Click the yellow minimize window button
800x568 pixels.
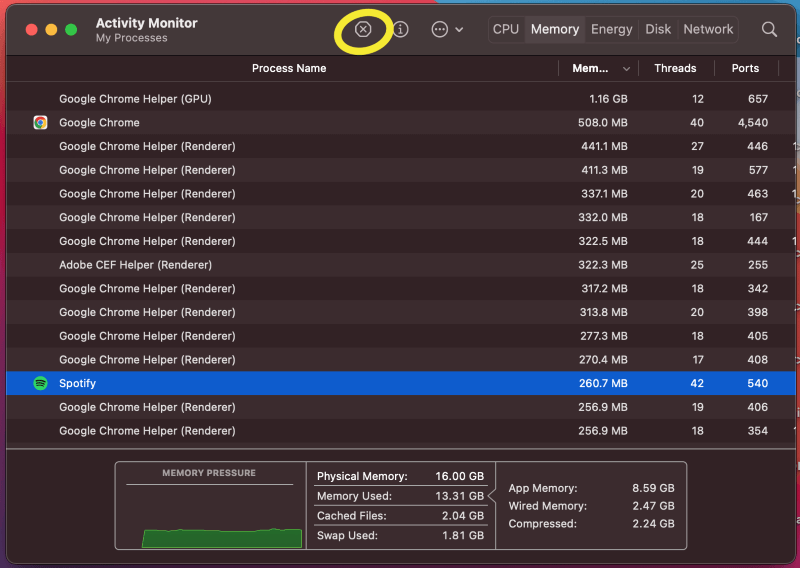pyautogui.click(x=51, y=30)
